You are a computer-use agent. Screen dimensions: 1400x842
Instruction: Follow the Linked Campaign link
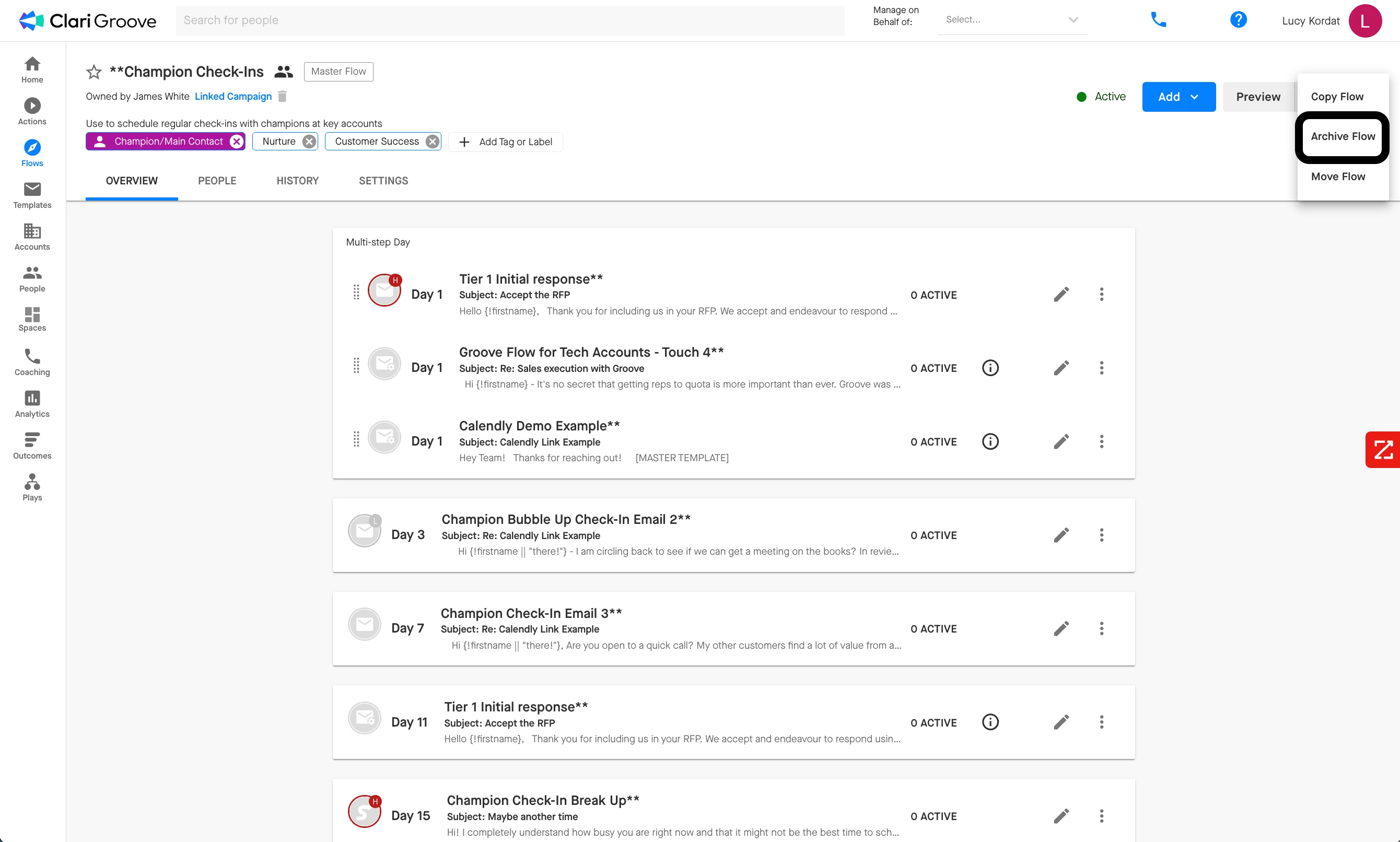(232, 97)
